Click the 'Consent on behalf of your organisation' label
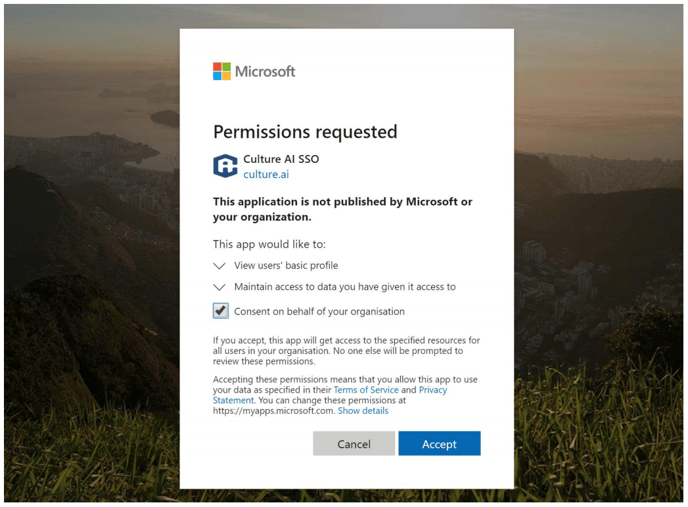 pyautogui.click(x=319, y=311)
